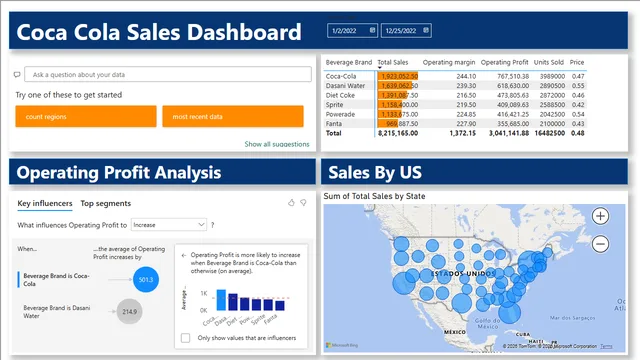Click the Price column header

[x=577, y=62]
